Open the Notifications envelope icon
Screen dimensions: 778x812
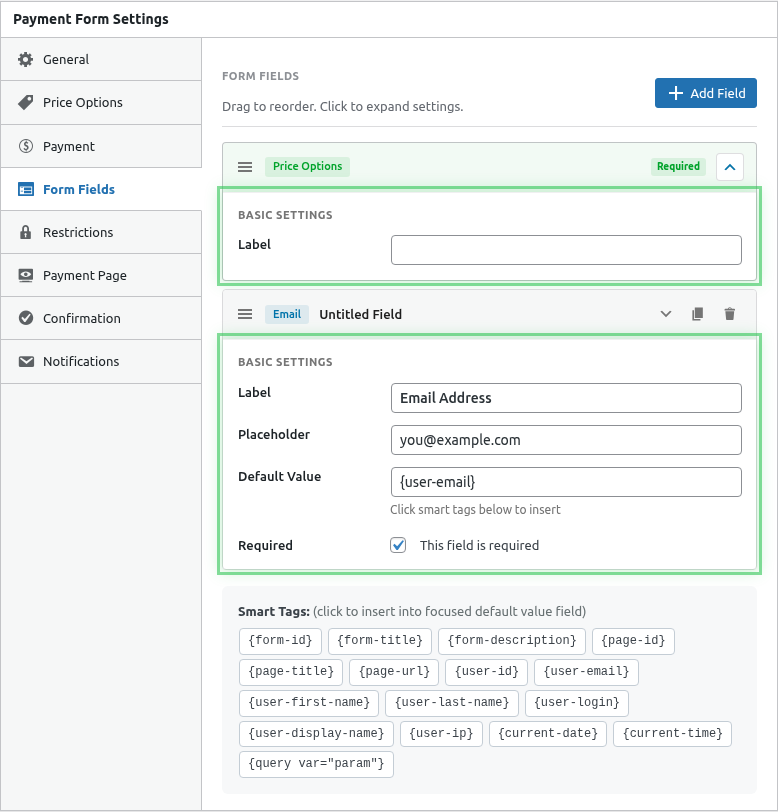click(28, 361)
